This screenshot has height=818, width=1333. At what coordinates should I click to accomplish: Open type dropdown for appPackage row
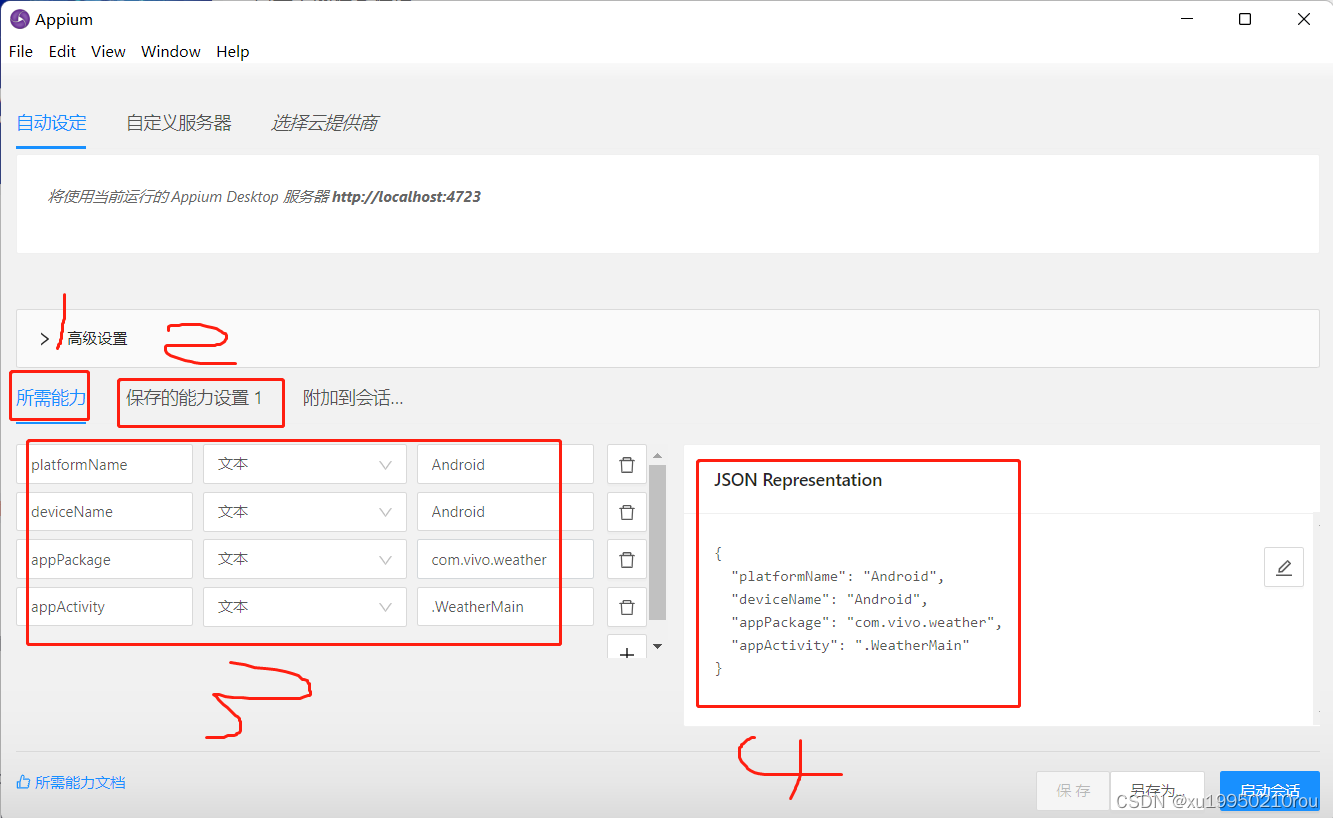click(x=305, y=560)
